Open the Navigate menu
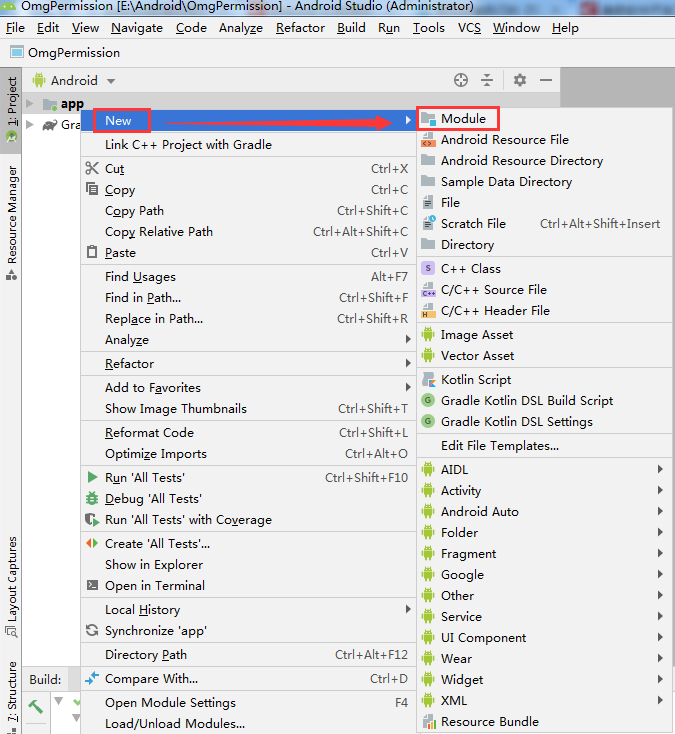This screenshot has width=675, height=734. [x=137, y=28]
